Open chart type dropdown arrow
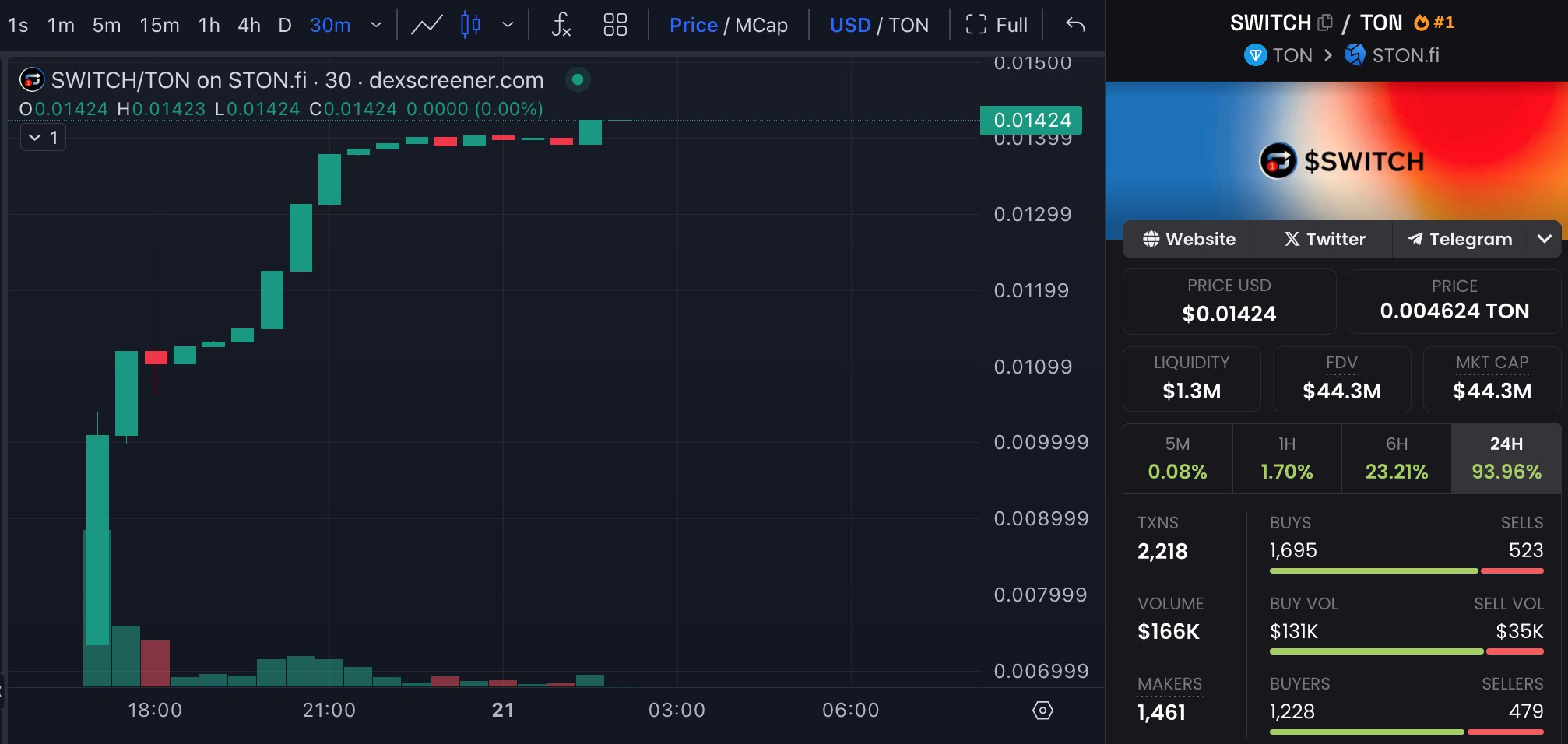1568x744 pixels. click(508, 25)
